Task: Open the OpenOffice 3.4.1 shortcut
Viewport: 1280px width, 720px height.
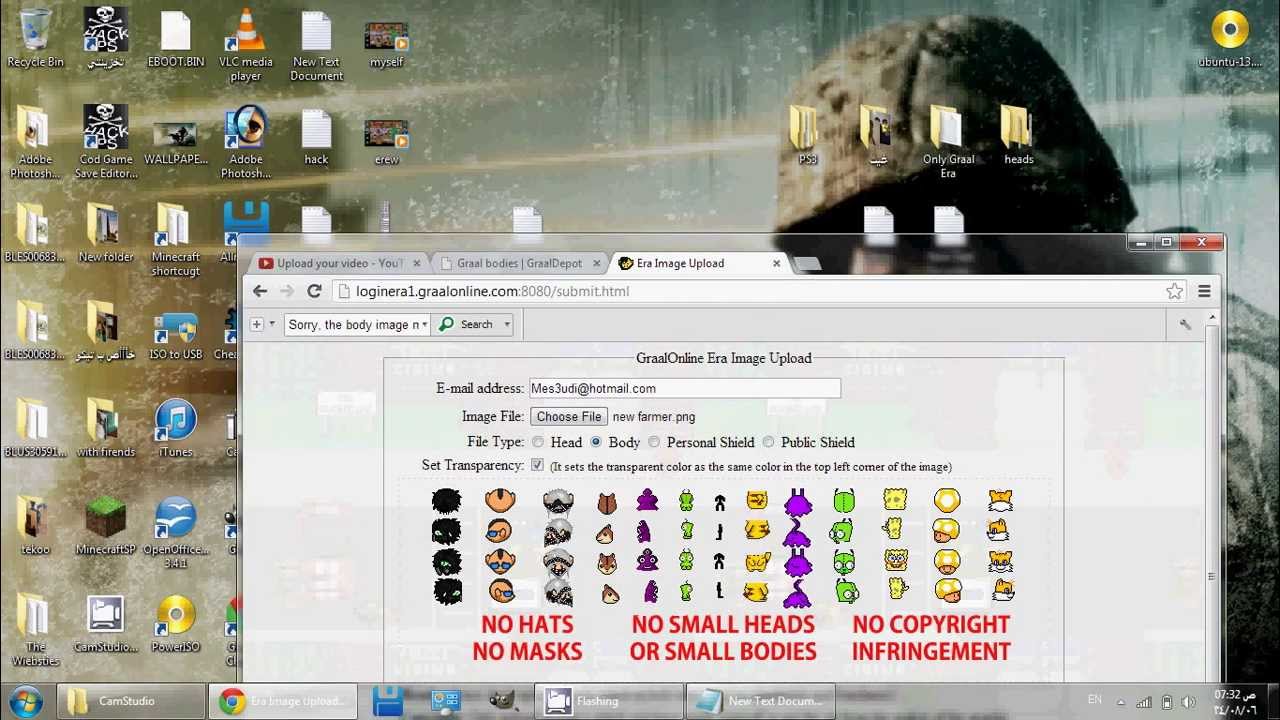Action: point(176,532)
